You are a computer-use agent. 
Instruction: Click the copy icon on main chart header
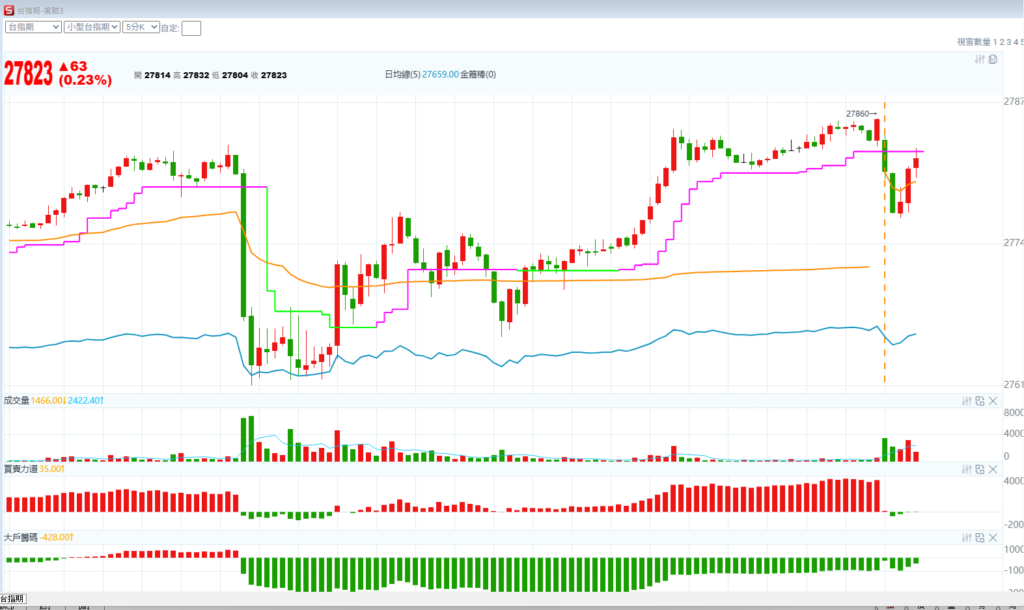993,60
